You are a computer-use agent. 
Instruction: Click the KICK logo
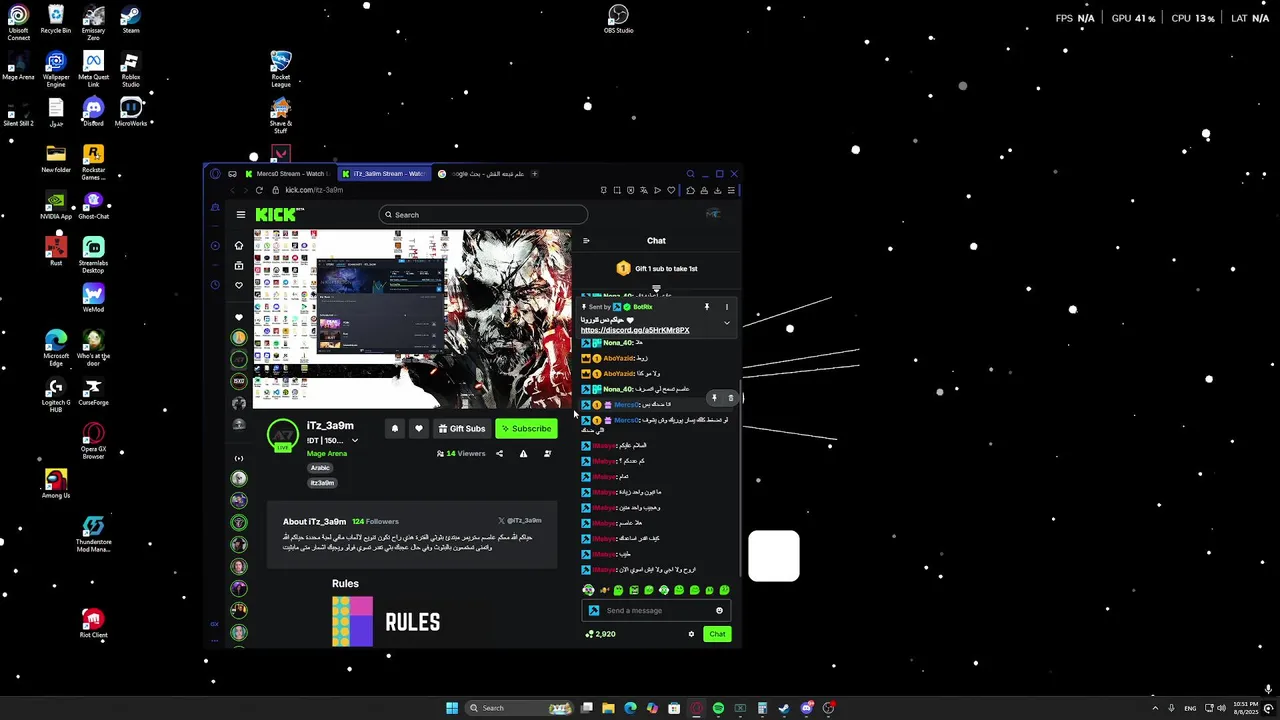tap(277, 214)
